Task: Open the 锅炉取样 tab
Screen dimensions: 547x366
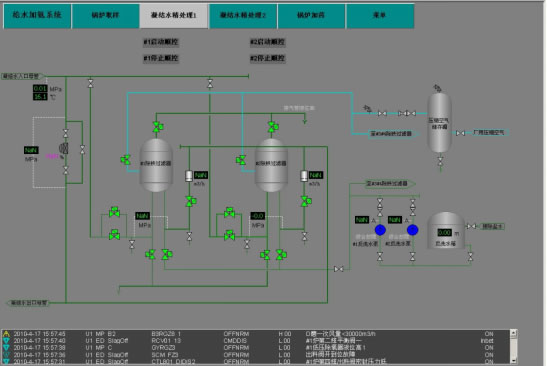Action: pyautogui.click(x=105, y=15)
